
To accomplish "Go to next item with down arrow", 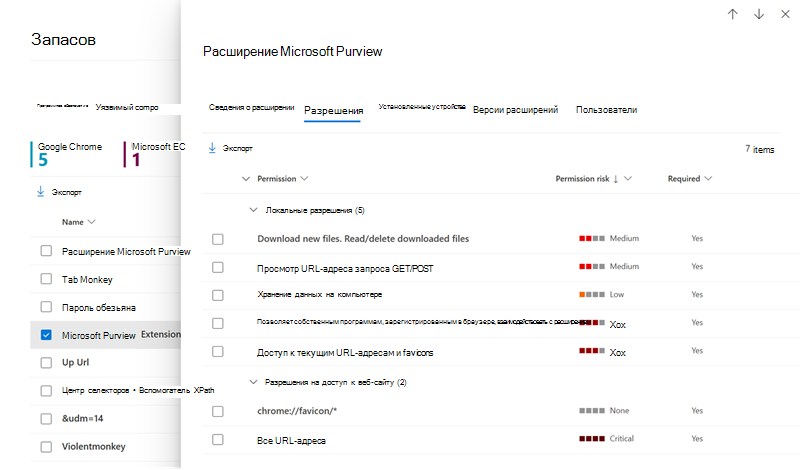I will click(759, 14).
